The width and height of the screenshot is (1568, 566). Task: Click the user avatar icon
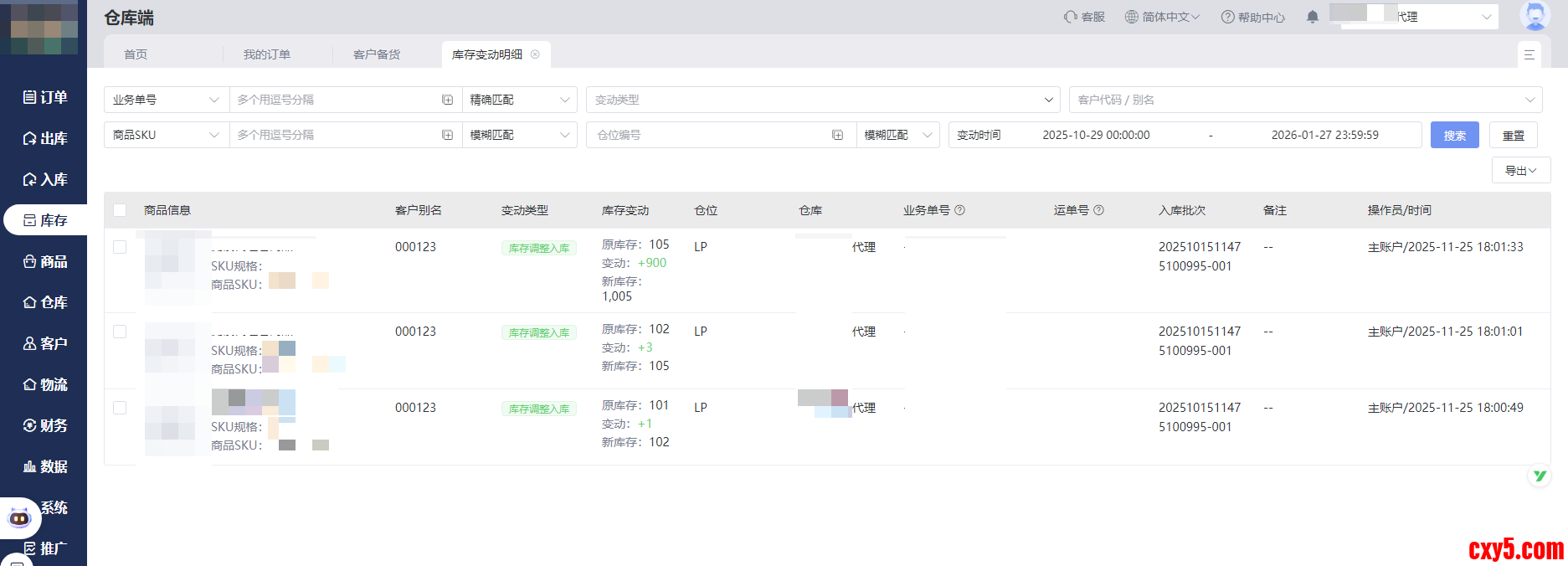1535,16
